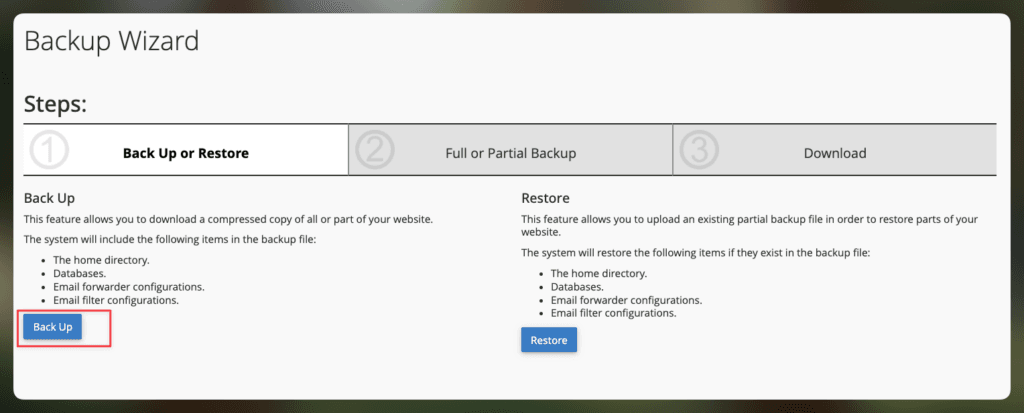The image size is (1024, 413).
Task: Switch to the "Full or Partial Backup" step
Action: pos(510,153)
